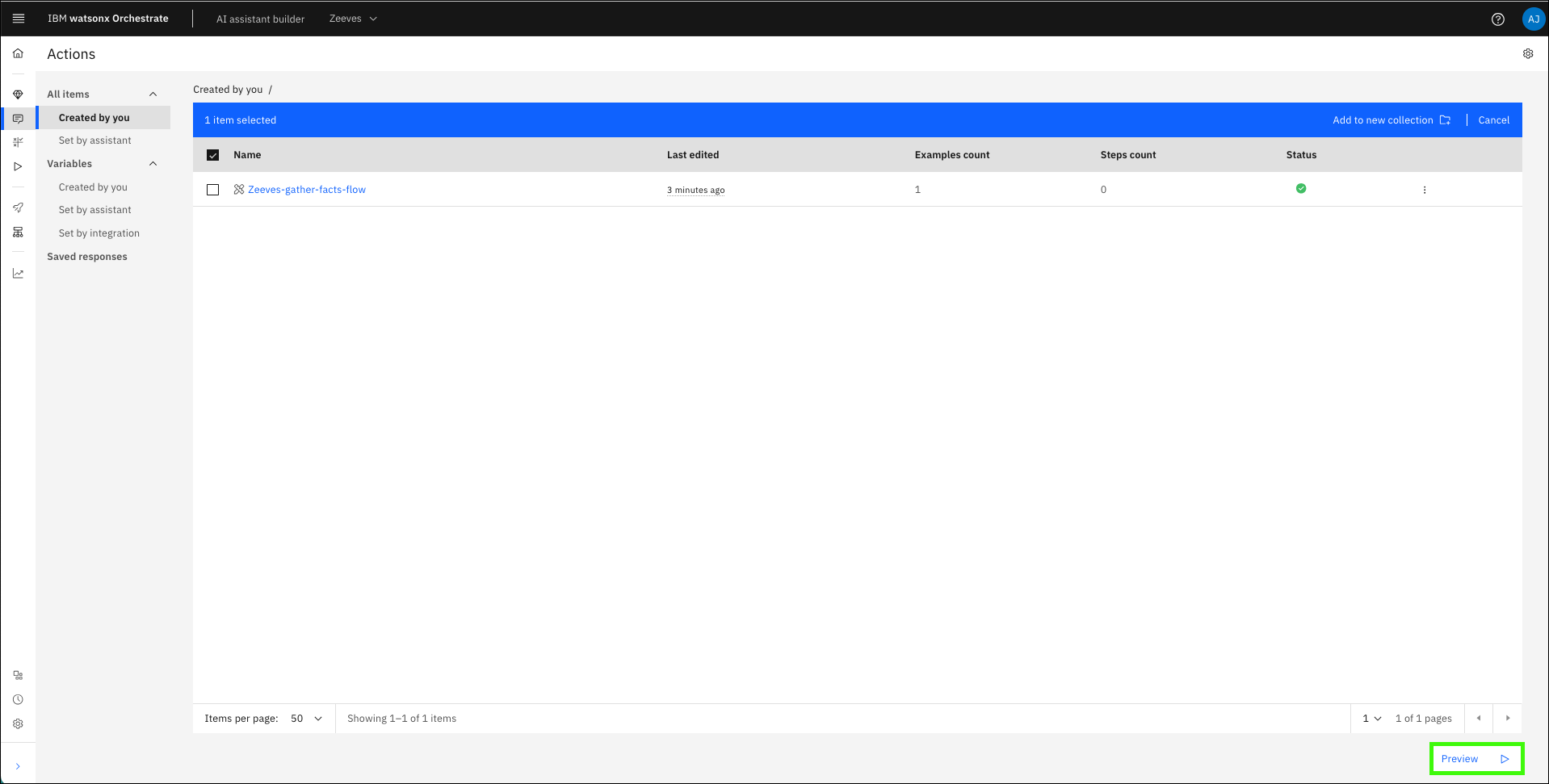
Task: Open the Zeeves-gather-facts-flow action link
Action: pos(306,190)
